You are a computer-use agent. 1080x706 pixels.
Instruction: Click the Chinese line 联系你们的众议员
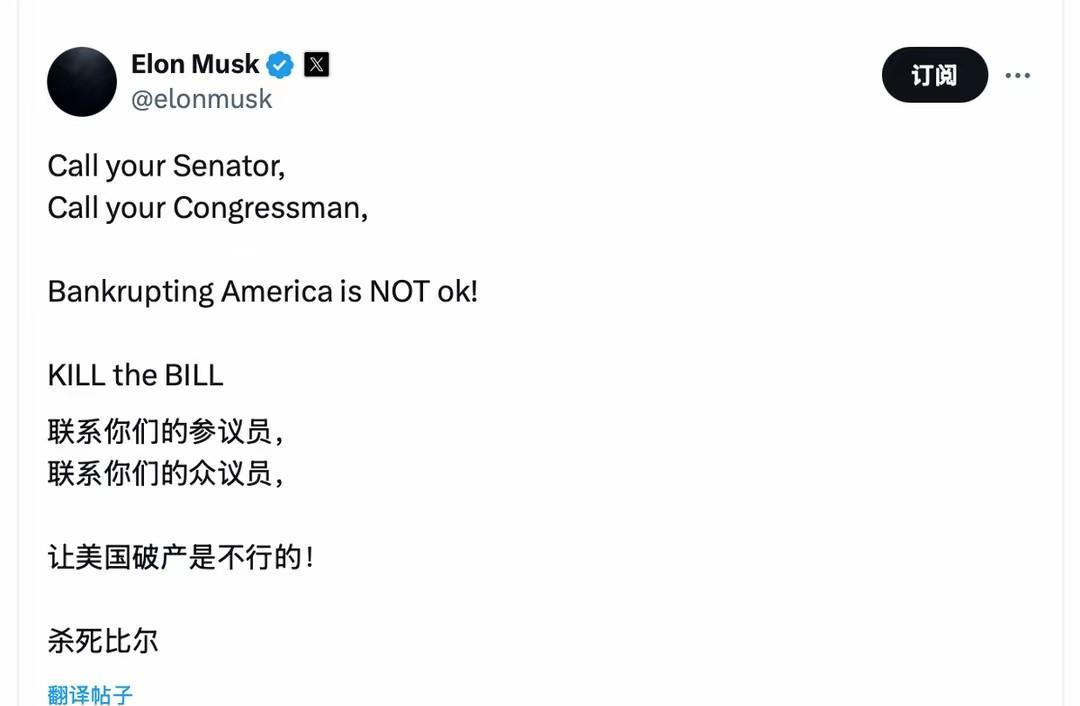tap(165, 473)
